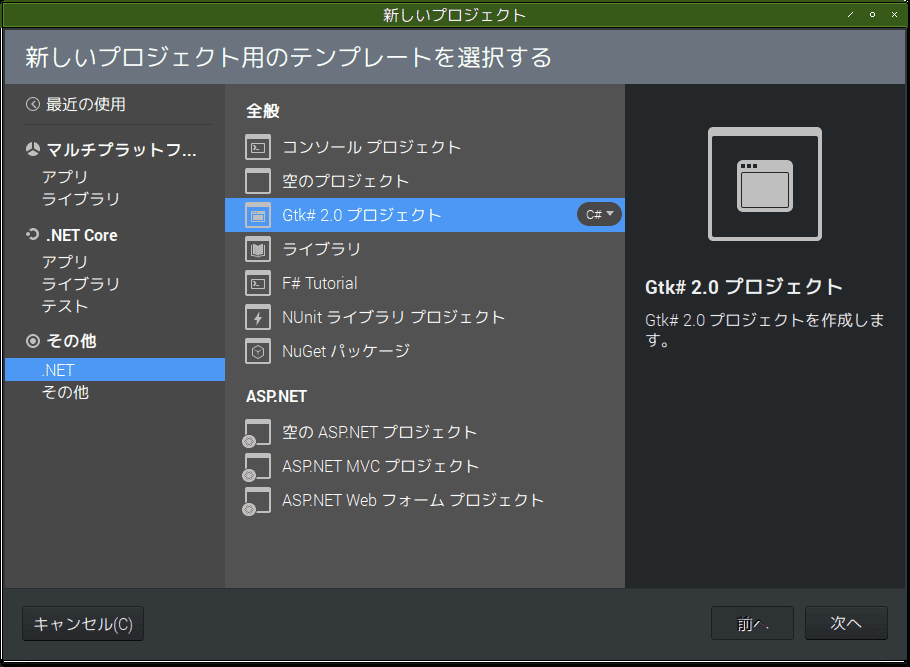This screenshot has width=910, height=667.
Task: Select the .NET Core heading
Action: (x=82, y=235)
